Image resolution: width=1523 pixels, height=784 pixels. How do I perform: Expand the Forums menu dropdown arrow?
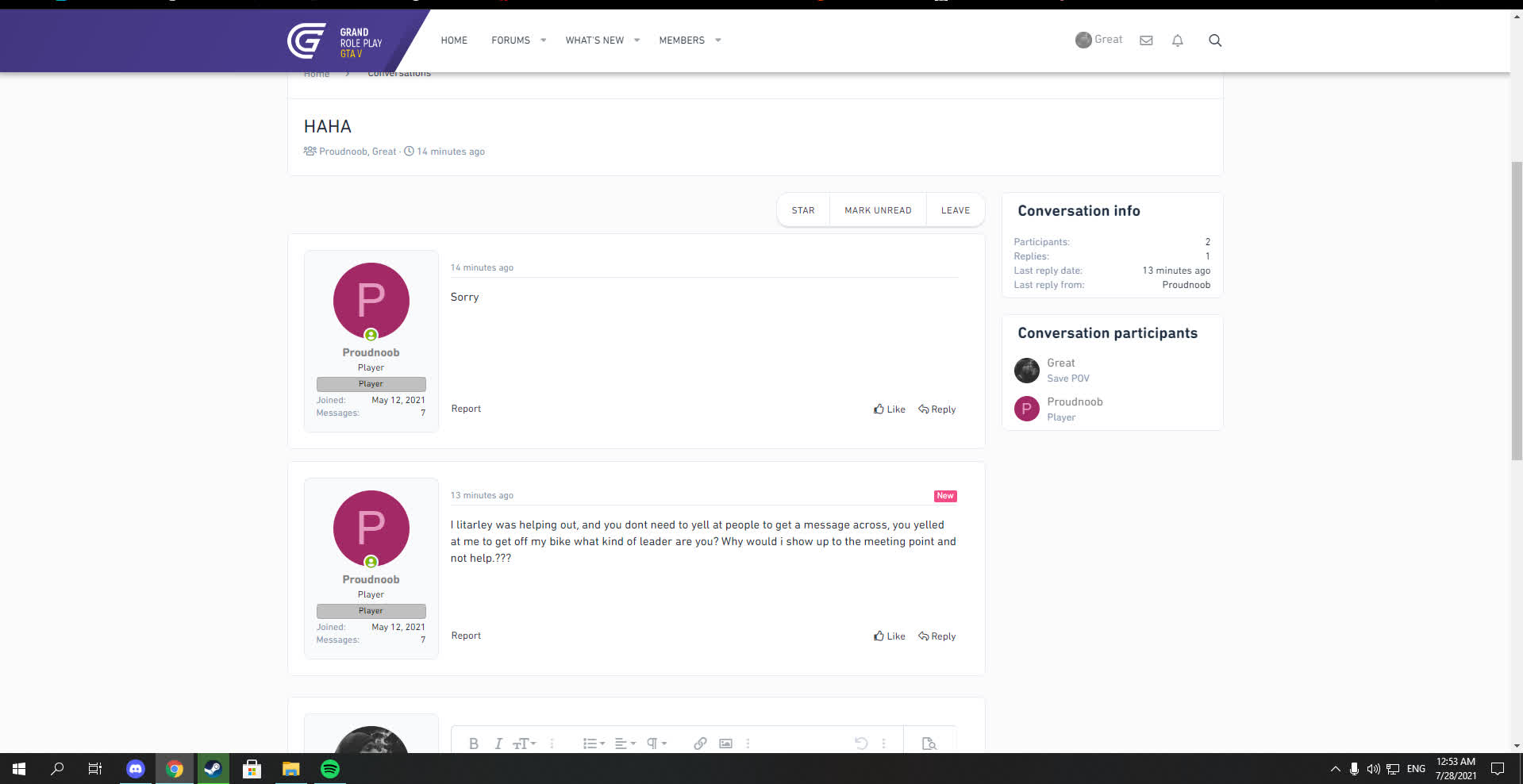544,40
